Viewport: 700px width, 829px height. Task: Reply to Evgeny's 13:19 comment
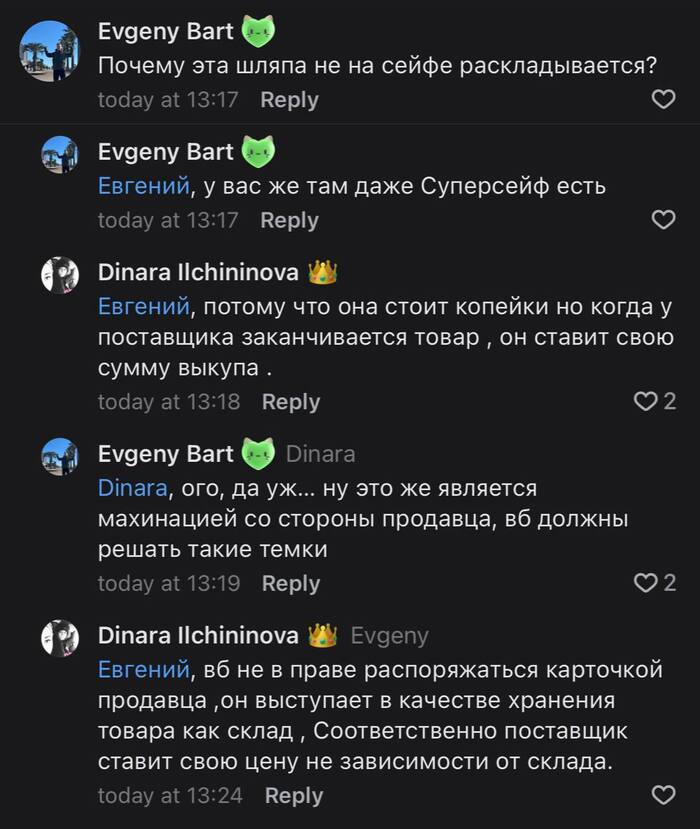pyautogui.click(x=291, y=583)
